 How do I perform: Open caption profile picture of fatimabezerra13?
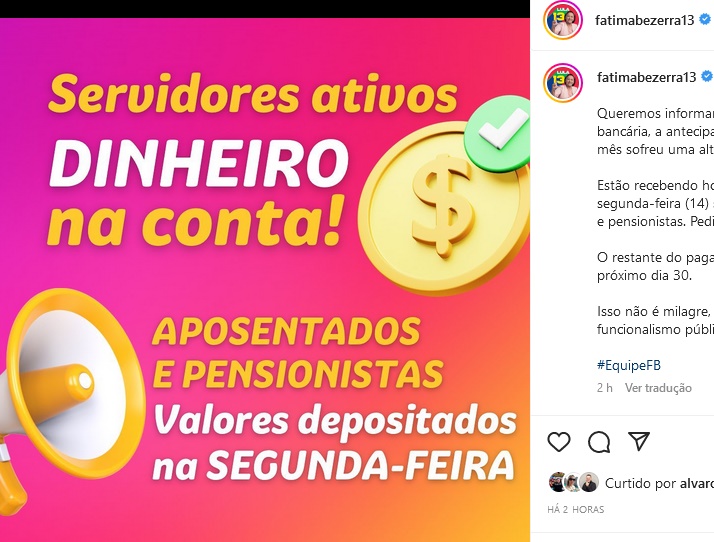[563, 82]
